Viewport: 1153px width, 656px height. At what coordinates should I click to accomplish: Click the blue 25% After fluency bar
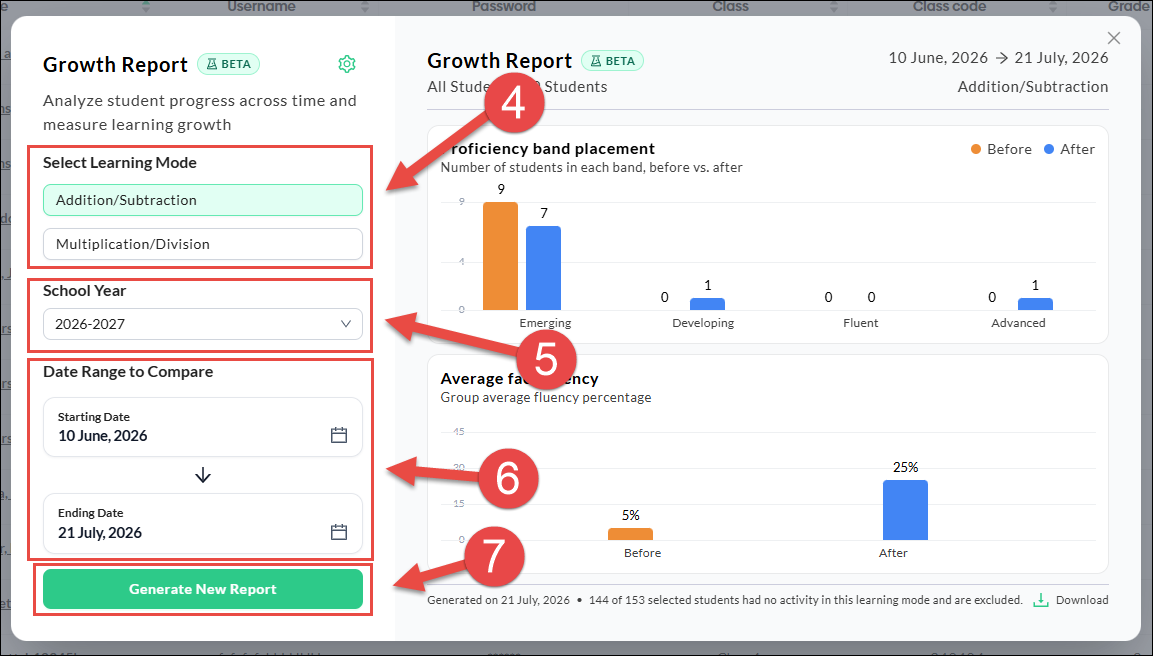click(905, 510)
